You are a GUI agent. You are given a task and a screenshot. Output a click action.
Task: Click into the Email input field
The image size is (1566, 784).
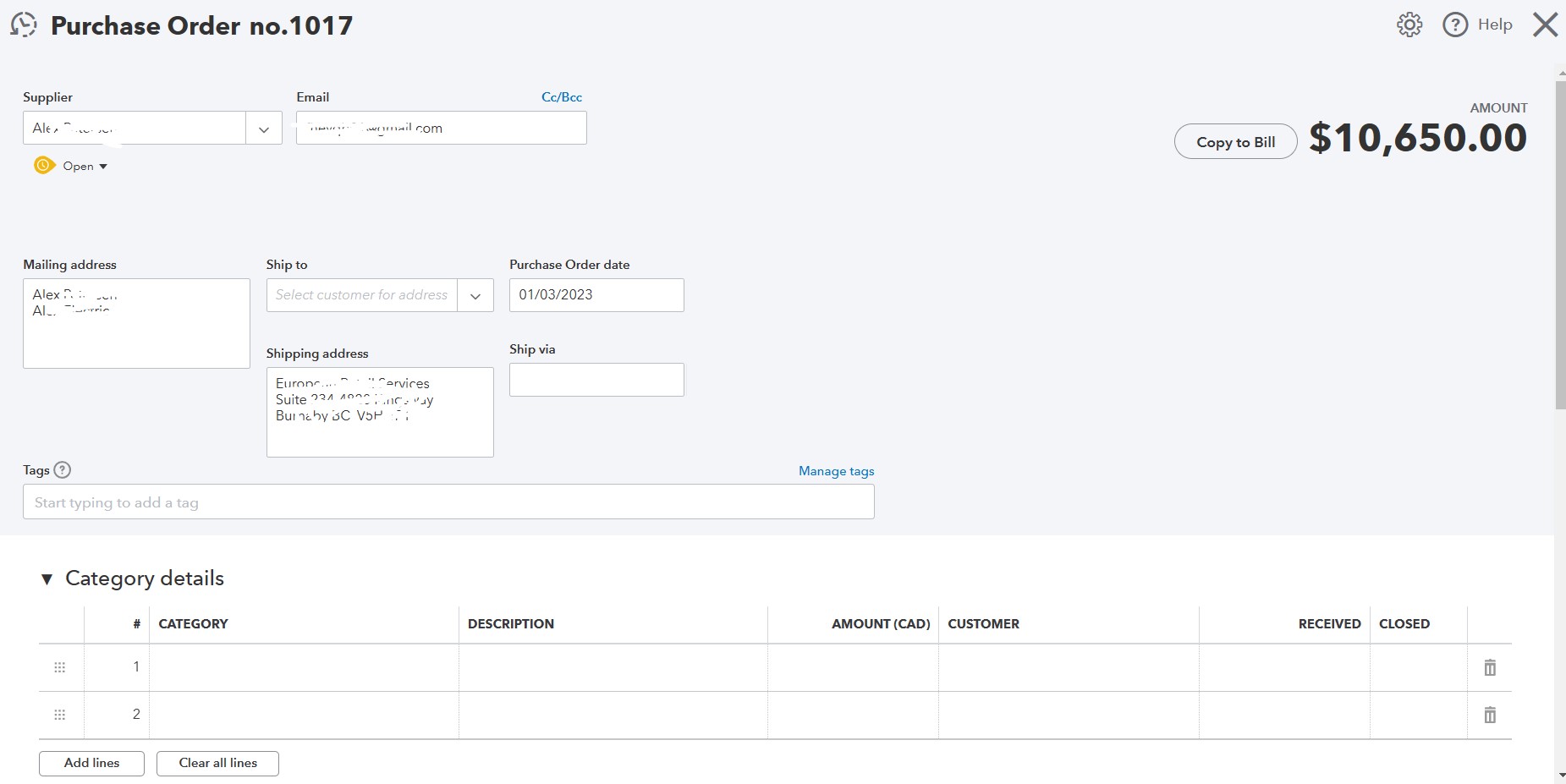441,128
